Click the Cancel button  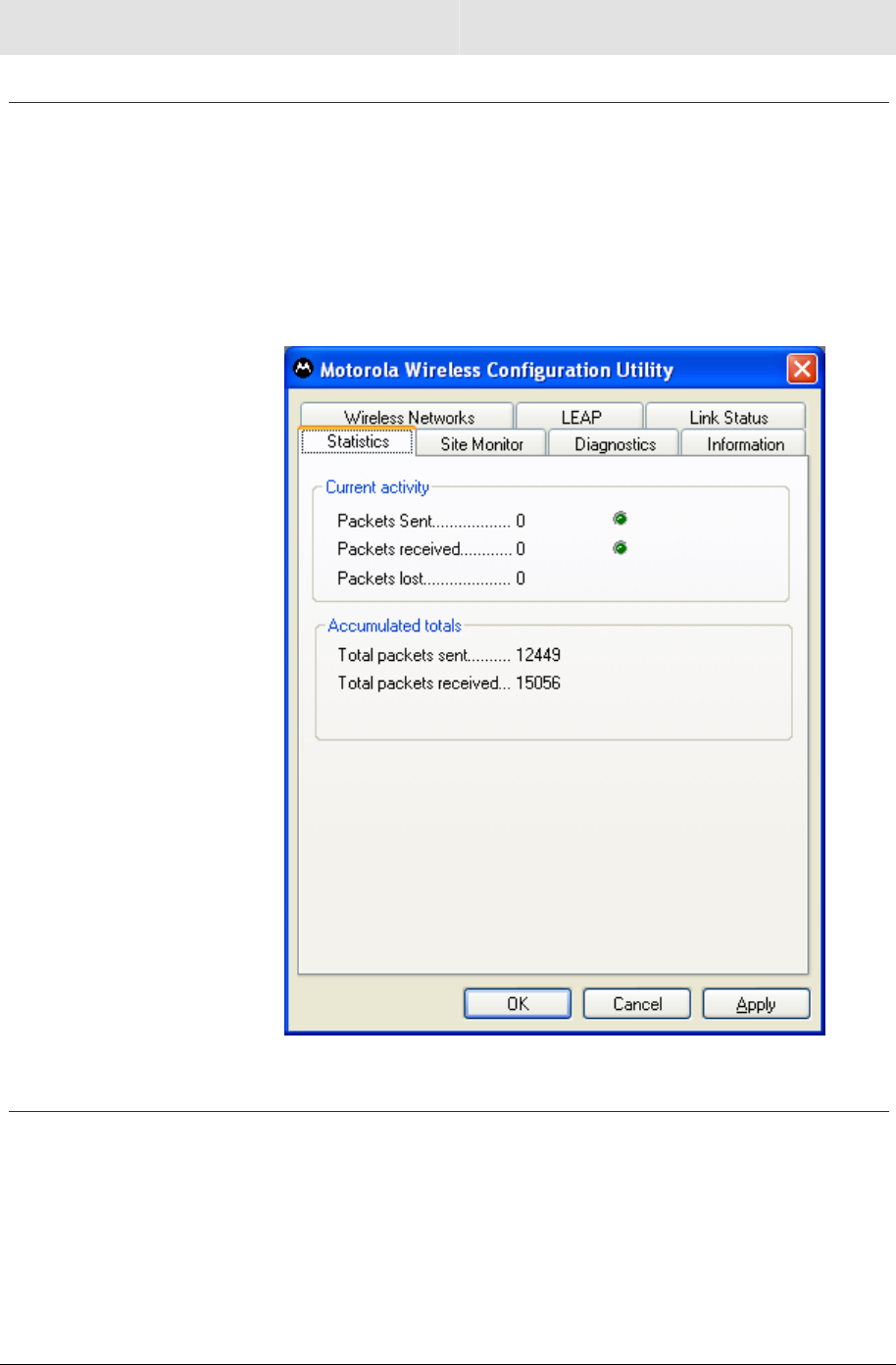click(x=637, y=1004)
